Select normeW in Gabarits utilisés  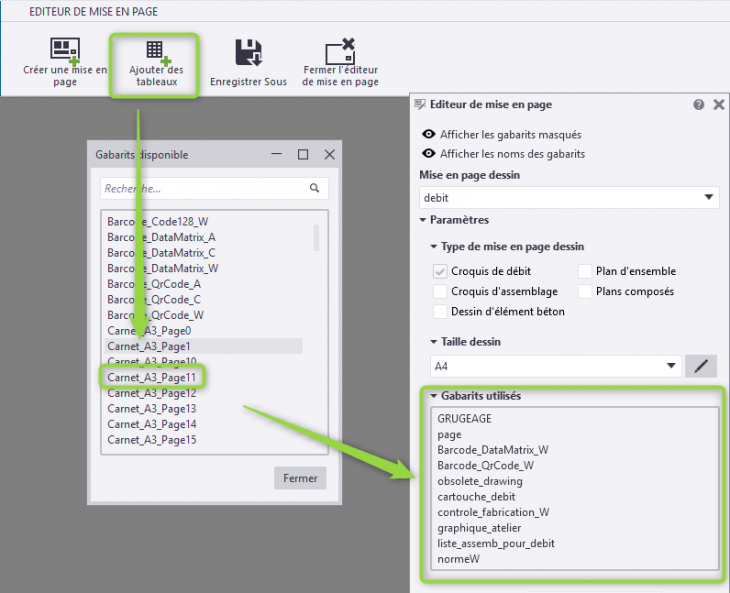tap(458, 559)
